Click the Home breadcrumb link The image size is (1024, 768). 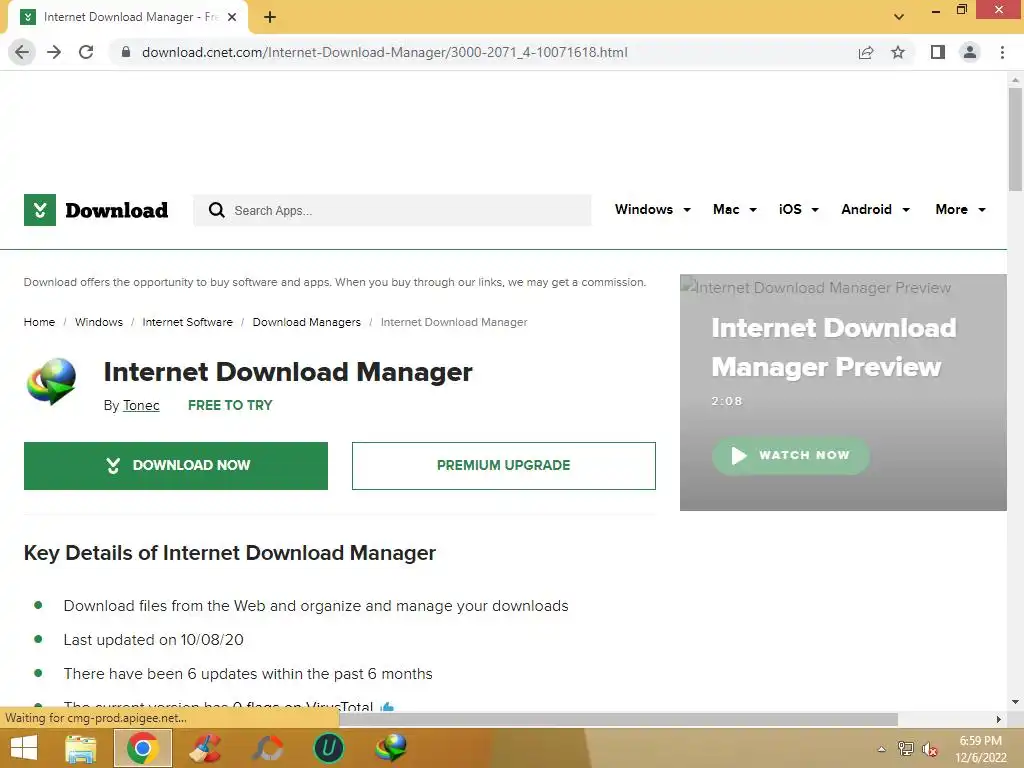tap(39, 322)
